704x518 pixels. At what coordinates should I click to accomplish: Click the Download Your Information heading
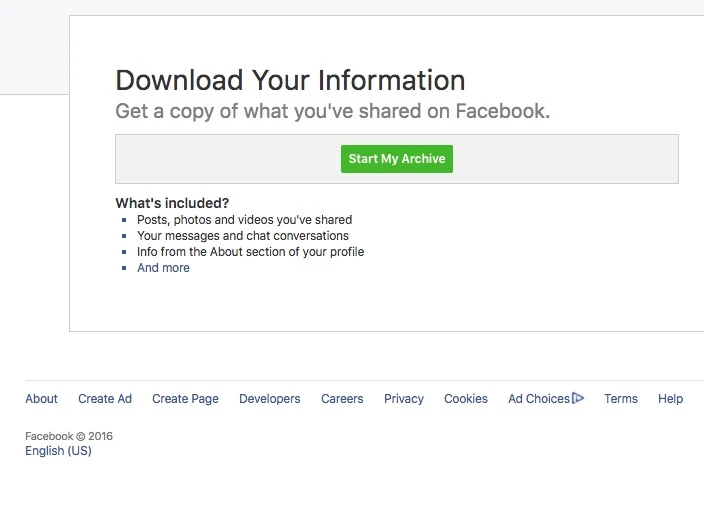[x=290, y=81]
